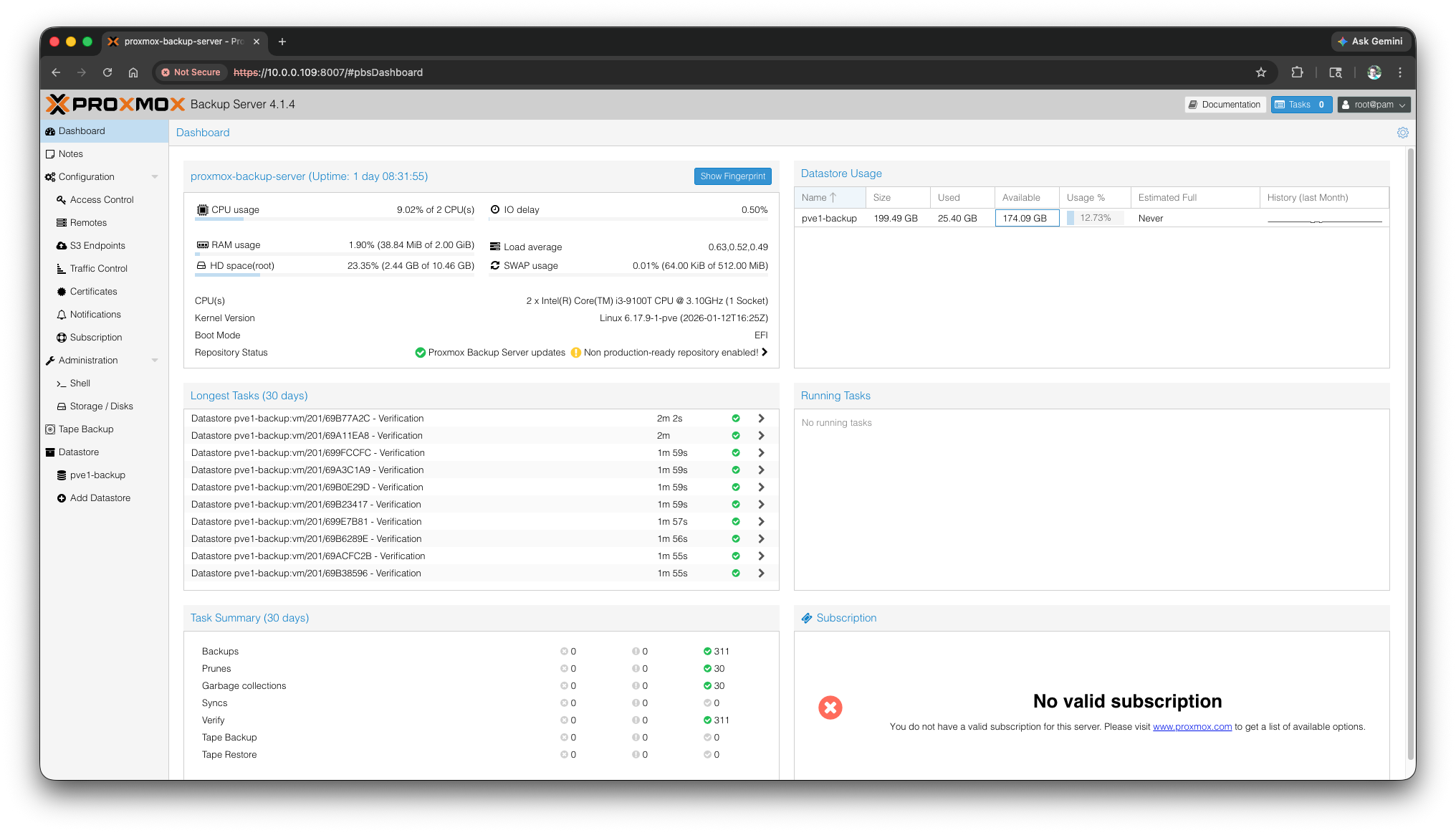Open Tape Backup in sidebar
The image size is (1456, 833).
pos(85,429)
